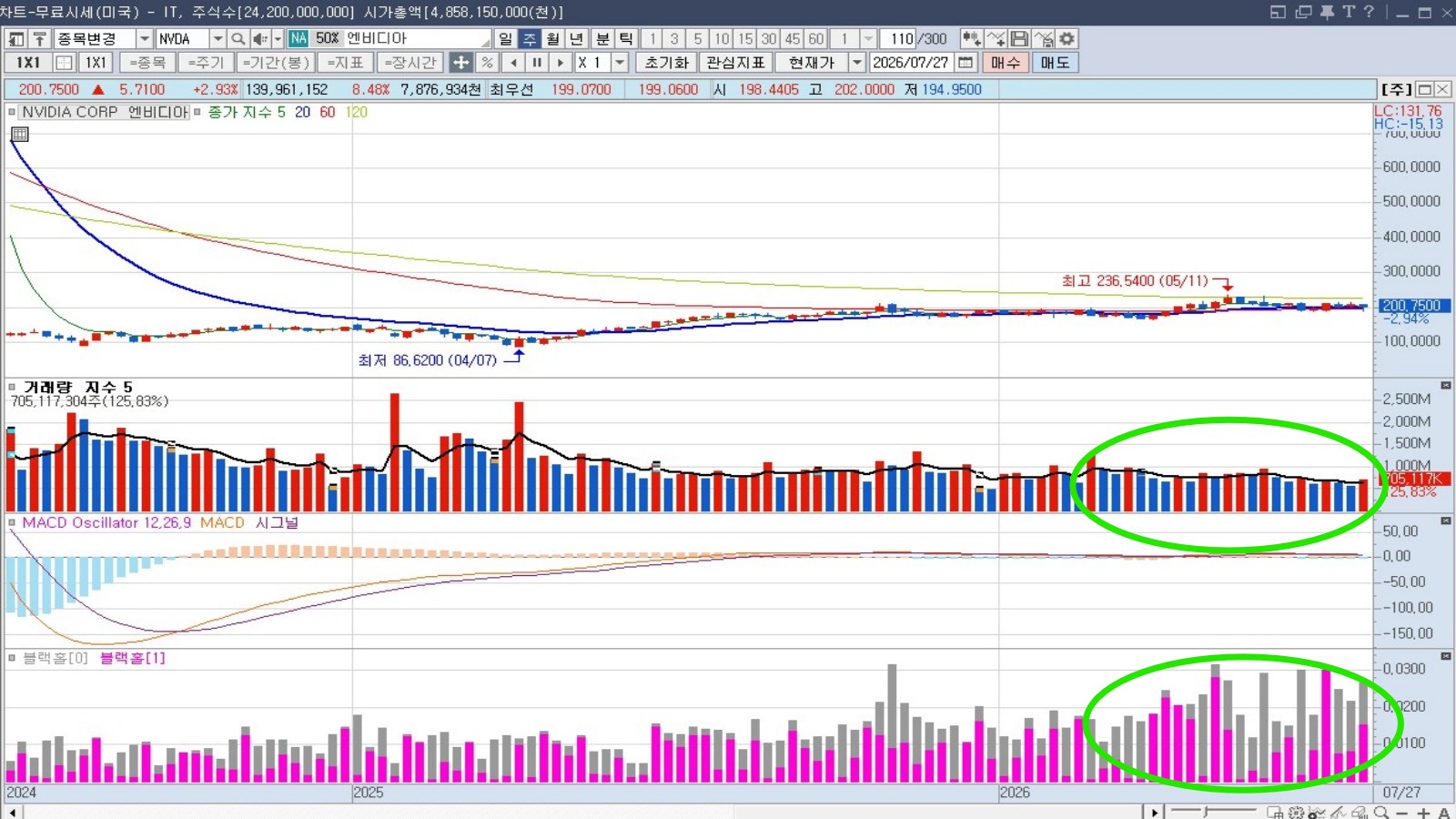The height and width of the screenshot is (819, 1456).
Task: Open the chart settings gear icon
Action: point(1067,38)
